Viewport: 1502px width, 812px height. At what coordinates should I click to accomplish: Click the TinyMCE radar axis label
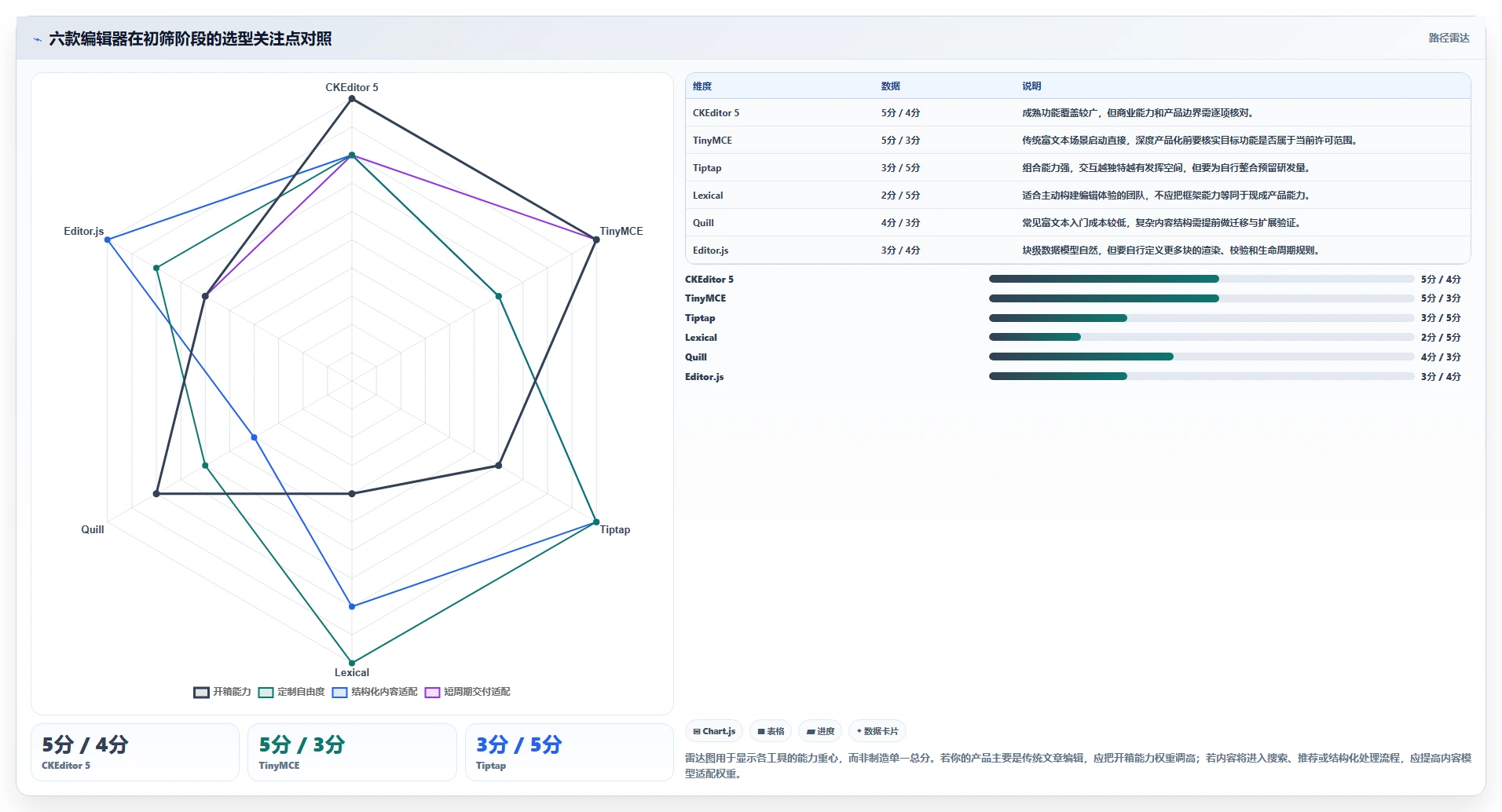[621, 231]
